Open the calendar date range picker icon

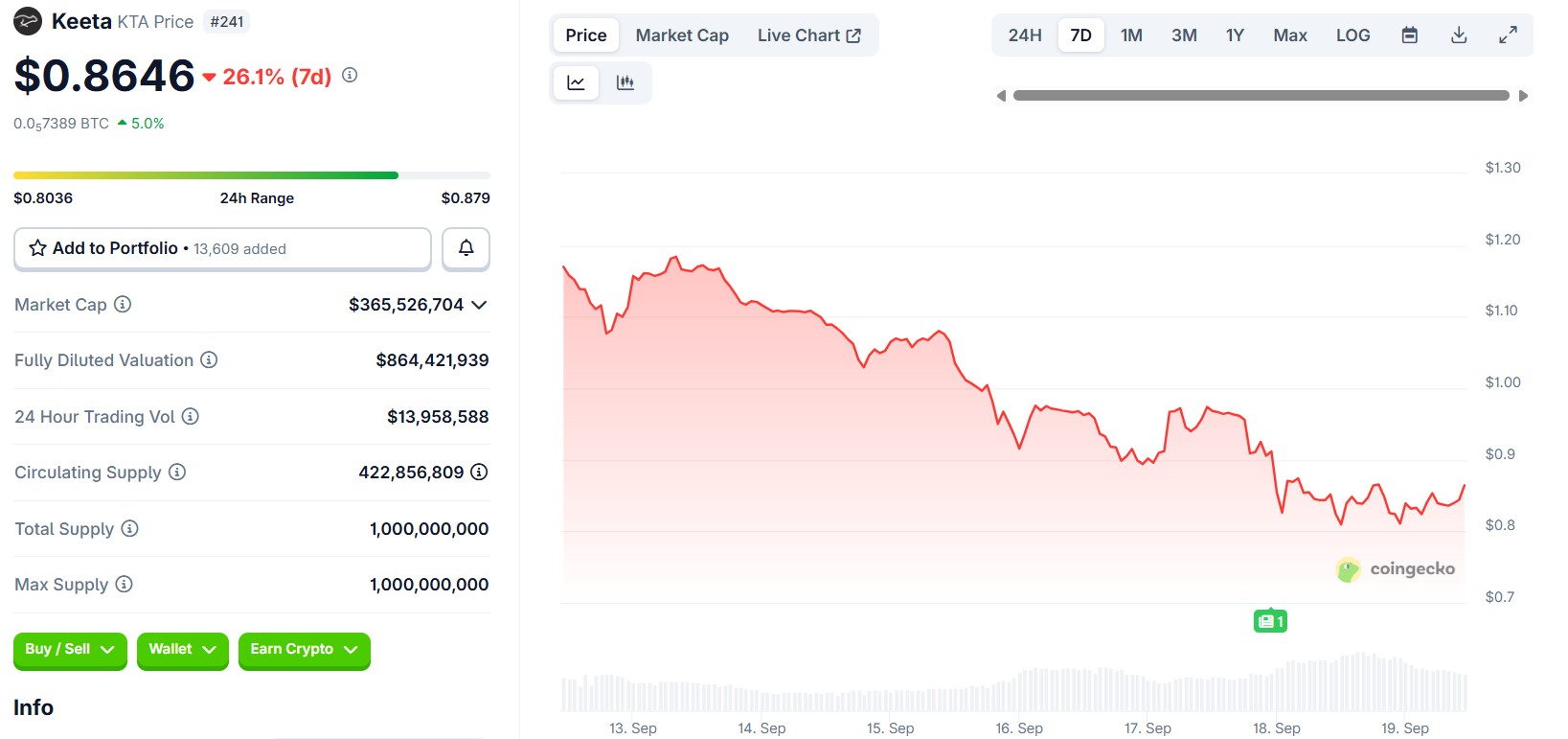pyautogui.click(x=1408, y=35)
